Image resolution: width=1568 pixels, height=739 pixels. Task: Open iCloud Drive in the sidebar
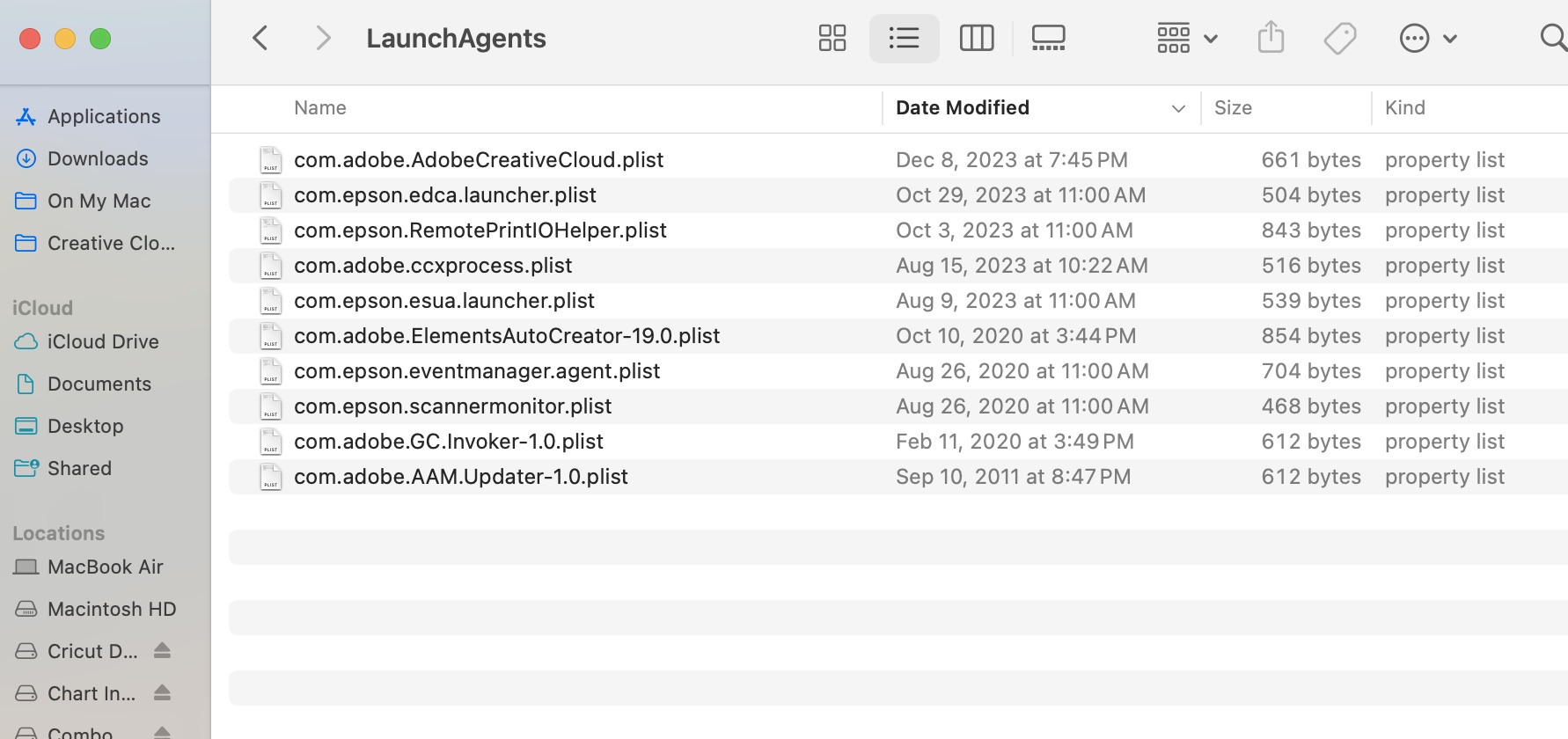click(102, 341)
